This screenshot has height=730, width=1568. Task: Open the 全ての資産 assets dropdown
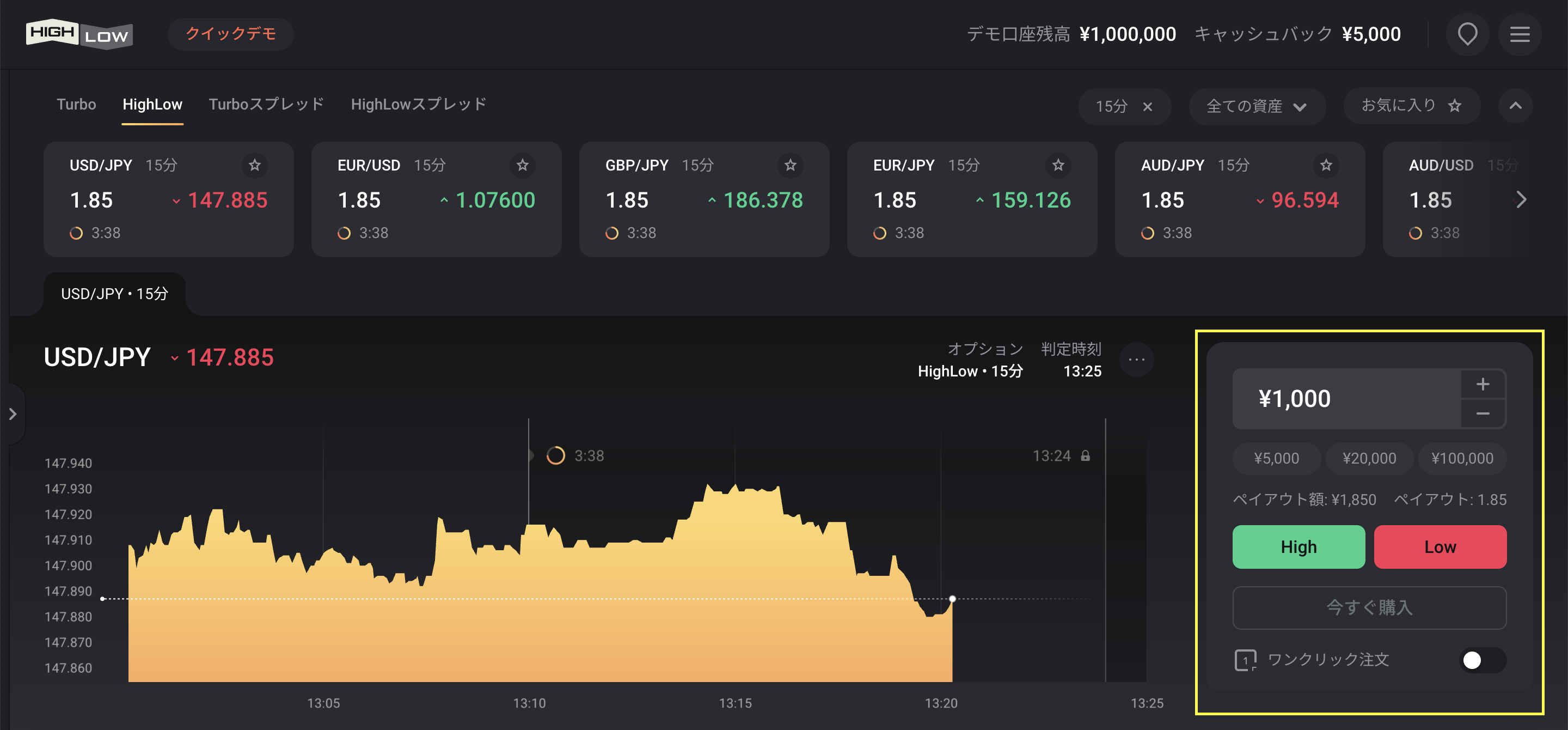(x=1257, y=107)
